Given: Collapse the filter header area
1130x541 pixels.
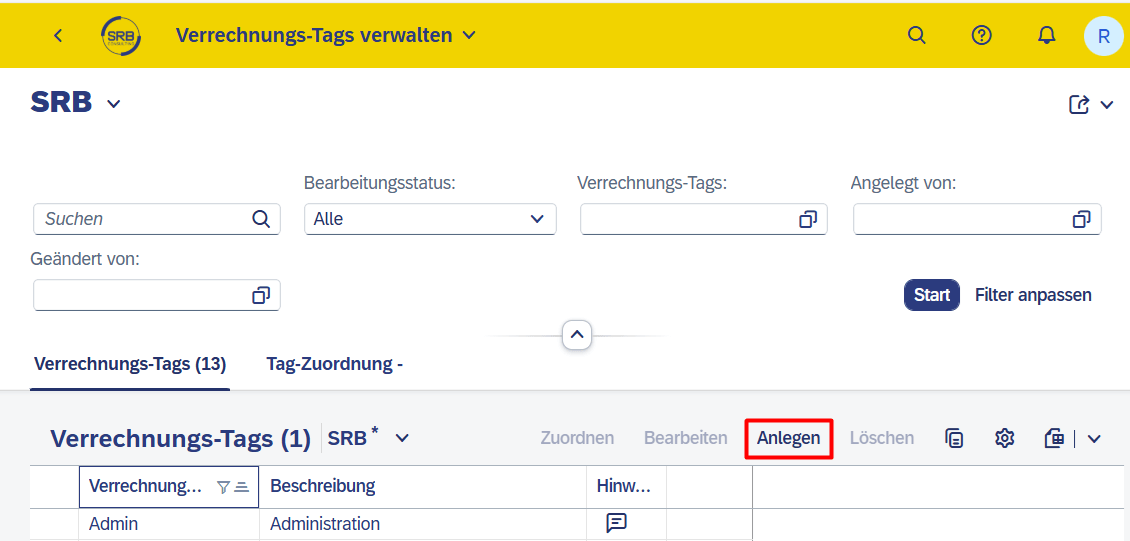Looking at the screenshot, I should click(x=577, y=335).
